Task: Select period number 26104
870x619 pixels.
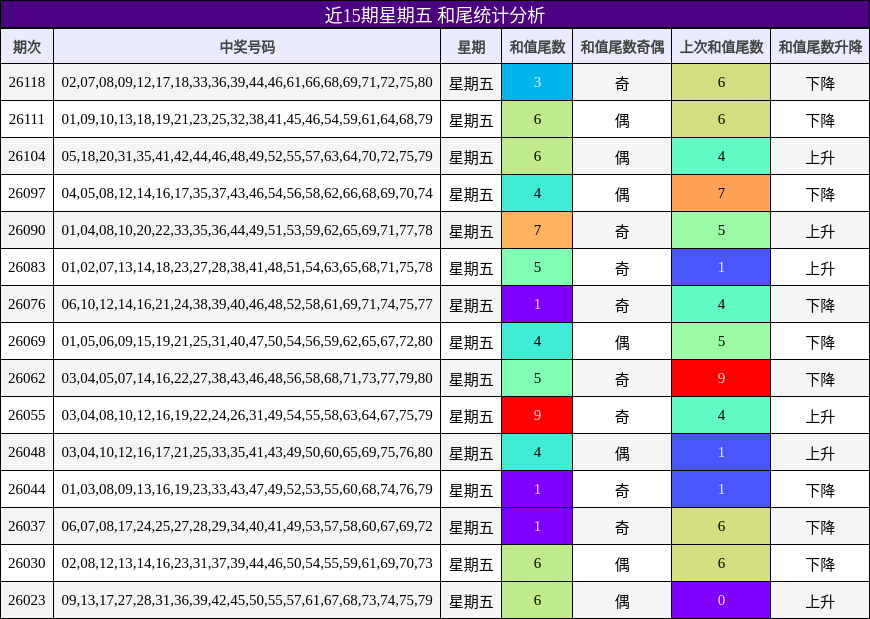Action: pyautogui.click(x=27, y=156)
